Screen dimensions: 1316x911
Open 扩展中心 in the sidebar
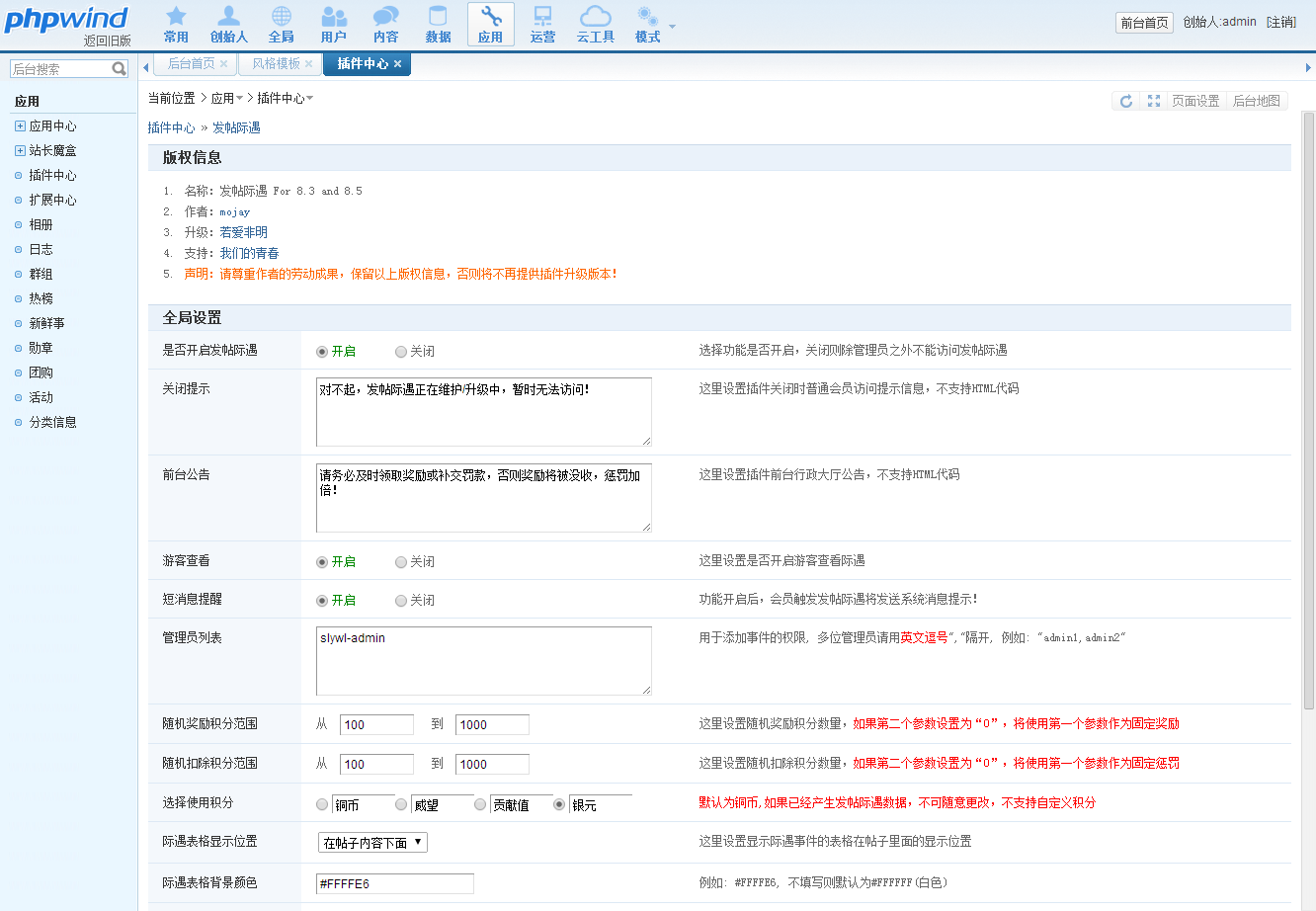(x=52, y=201)
